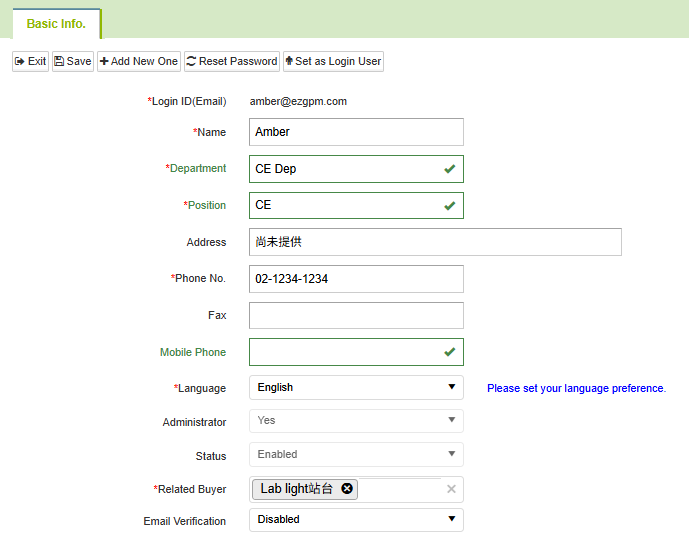
Task: Select the Login ID email amber@ezgpm.com
Action: pos(298,101)
